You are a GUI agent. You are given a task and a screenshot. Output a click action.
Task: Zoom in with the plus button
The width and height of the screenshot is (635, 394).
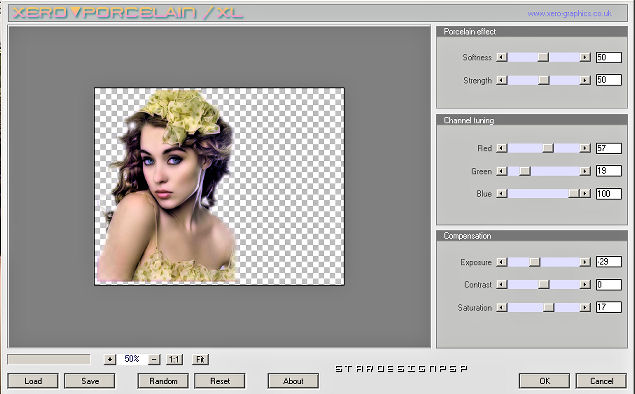pyautogui.click(x=110, y=359)
